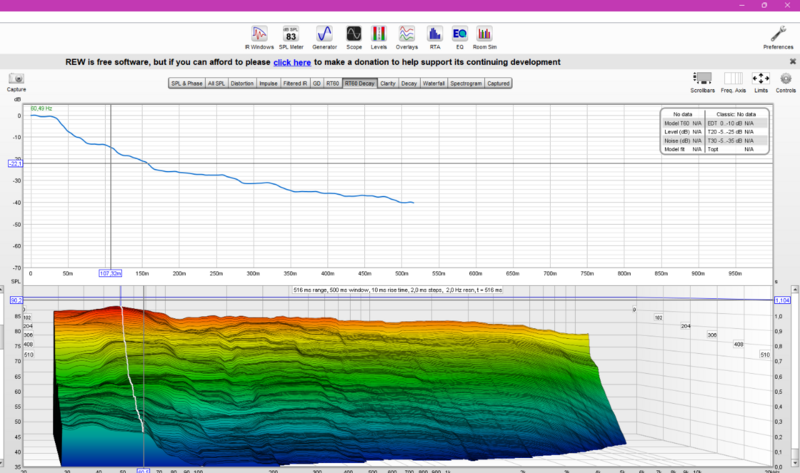Open the IR Windows tool

[260, 33]
